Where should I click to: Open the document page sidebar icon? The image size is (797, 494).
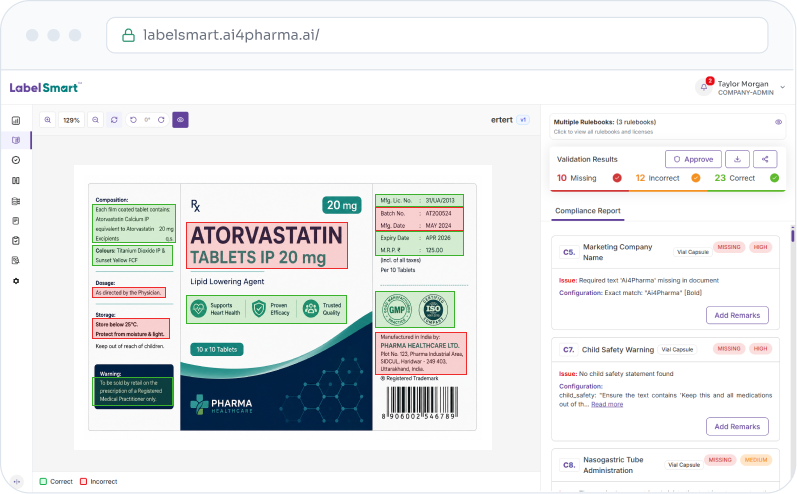click(x=16, y=221)
